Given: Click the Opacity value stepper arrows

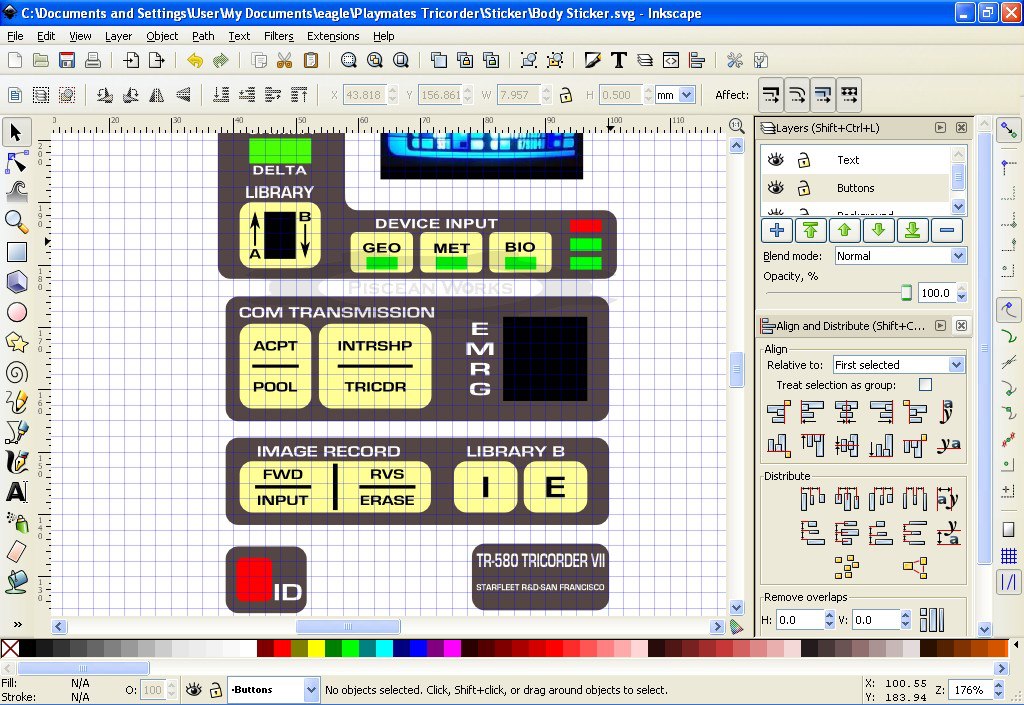Looking at the screenshot, I should (961, 293).
